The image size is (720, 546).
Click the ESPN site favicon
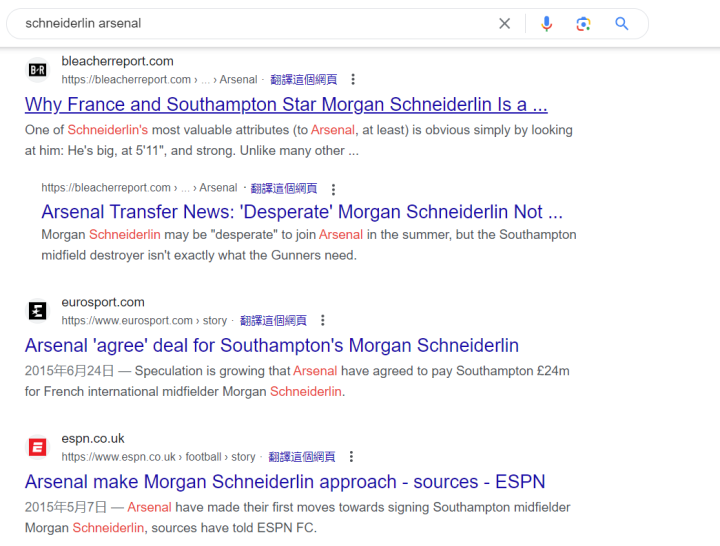point(37,447)
